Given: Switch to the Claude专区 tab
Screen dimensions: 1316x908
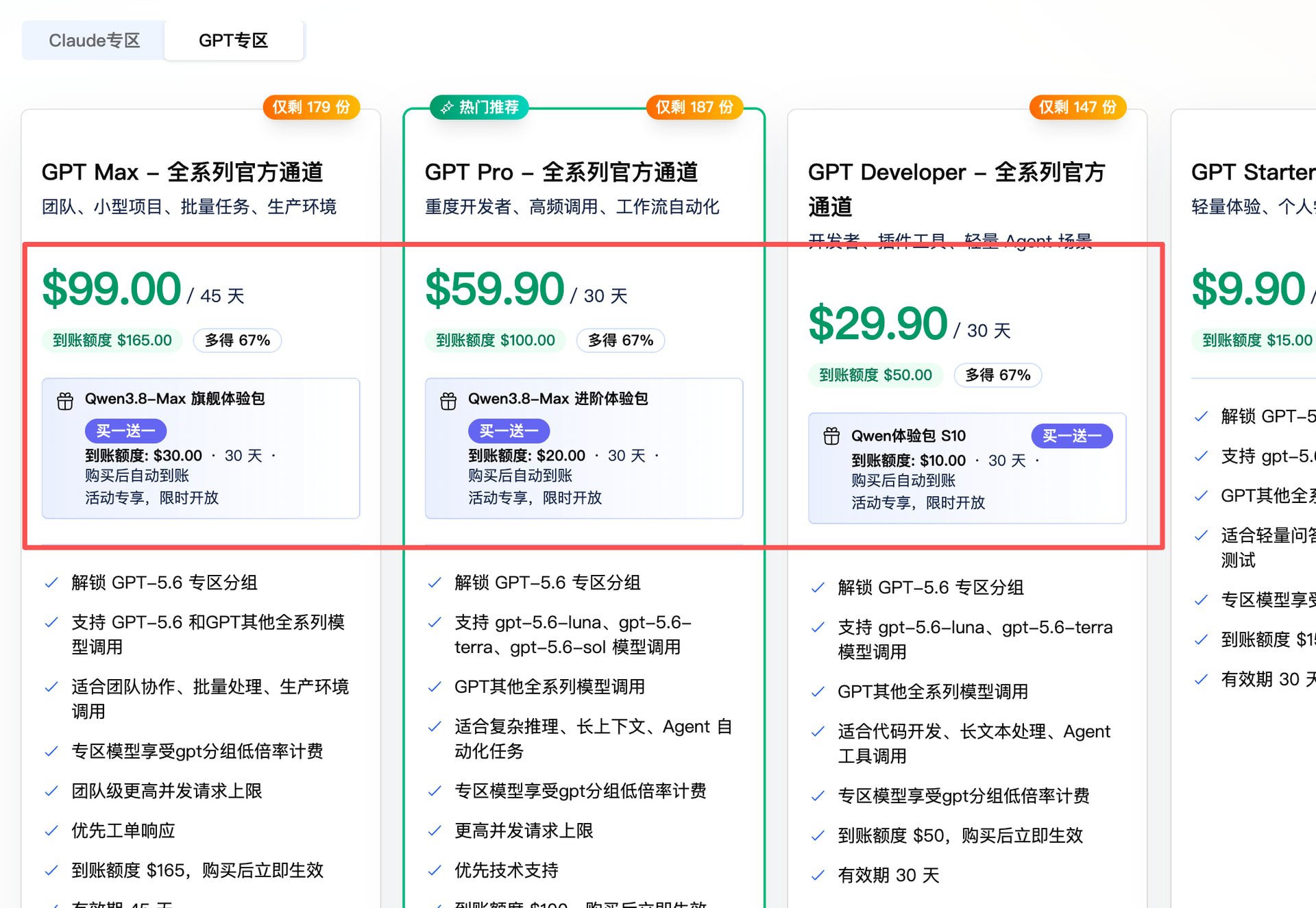Looking at the screenshot, I should (x=95, y=40).
